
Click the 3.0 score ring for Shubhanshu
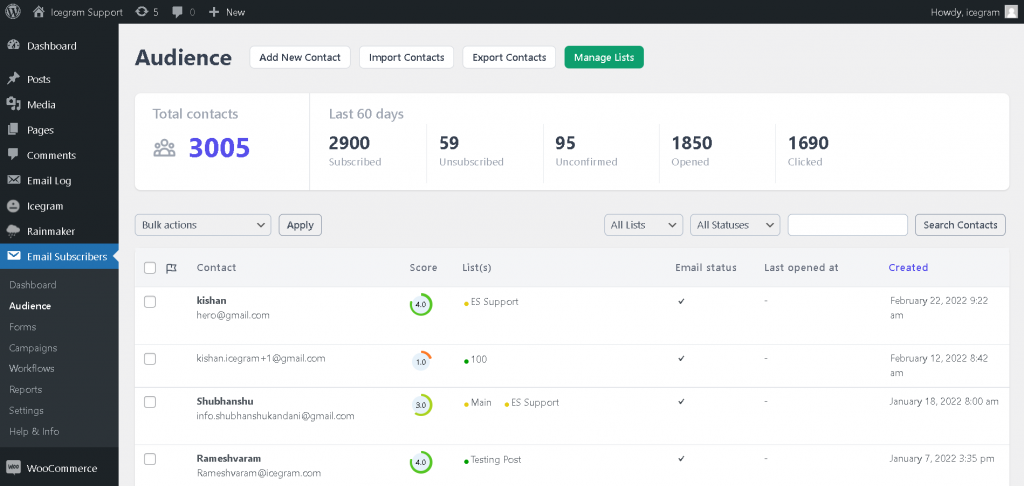click(x=421, y=405)
